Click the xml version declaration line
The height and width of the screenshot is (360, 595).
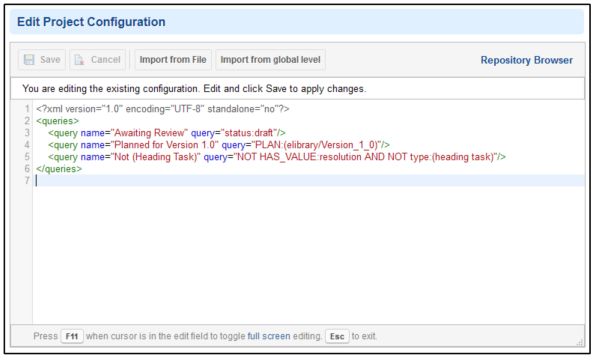pos(163,109)
